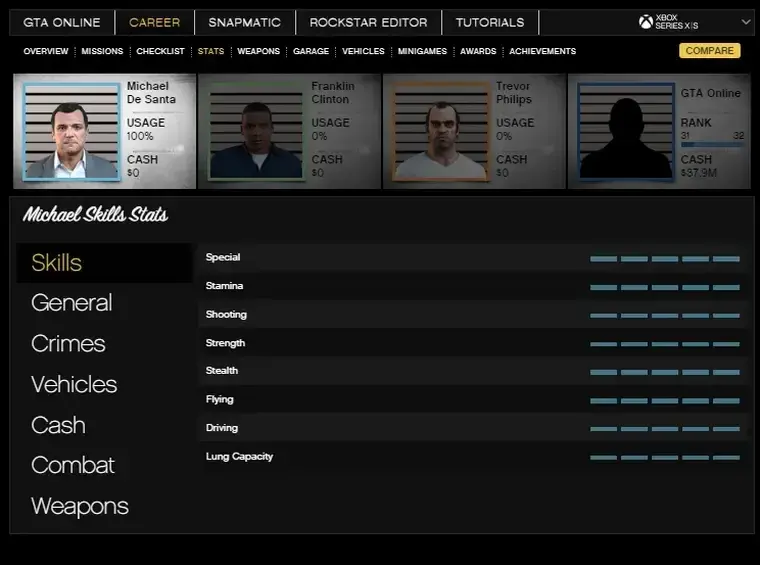Click the Shooting skill label
The width and height of the screenshot is (760, 565).
[226, 314]
